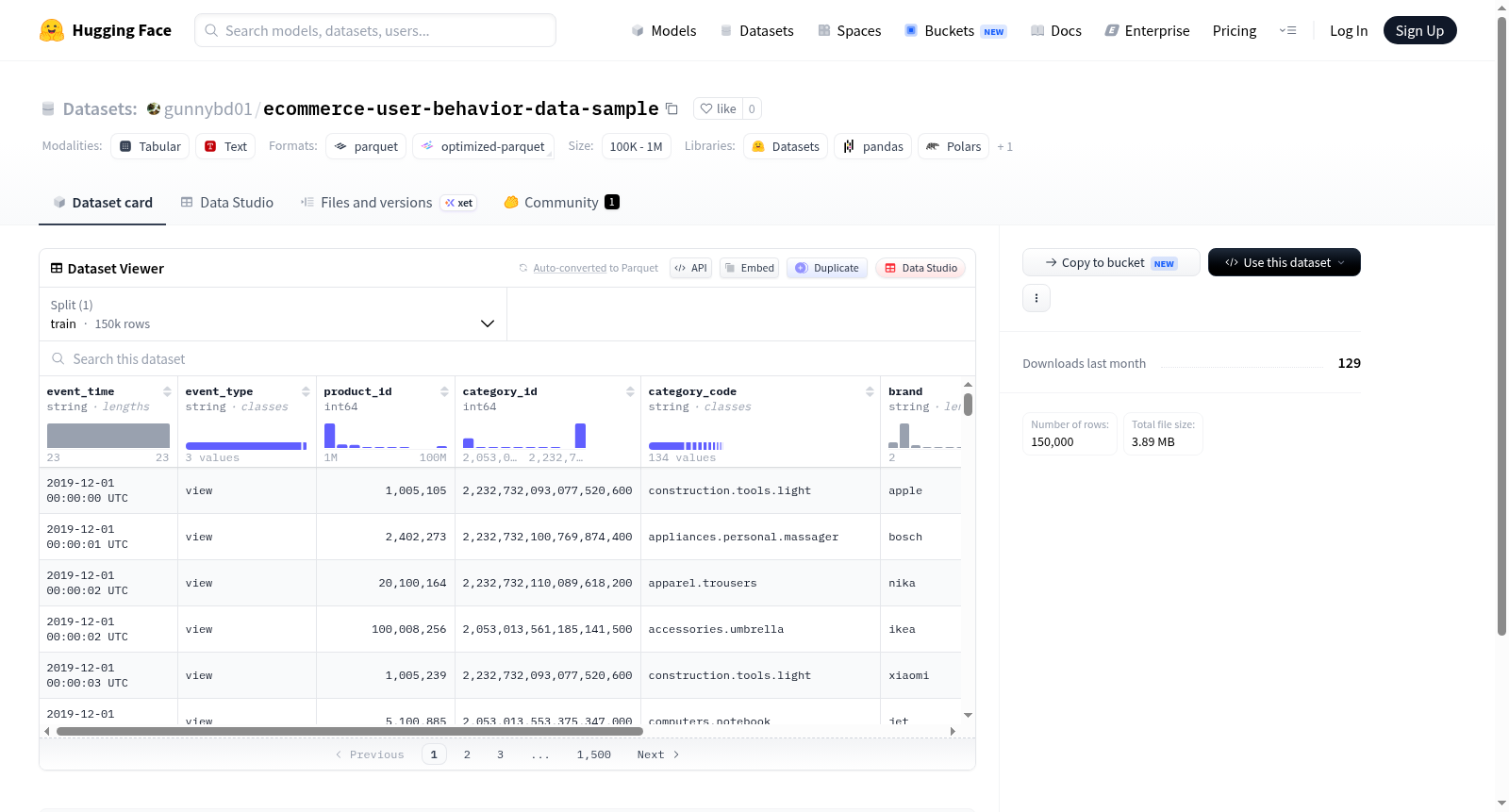Focus the Search this dataset field
1509x812 pixels.
click(x=507, y=358)
